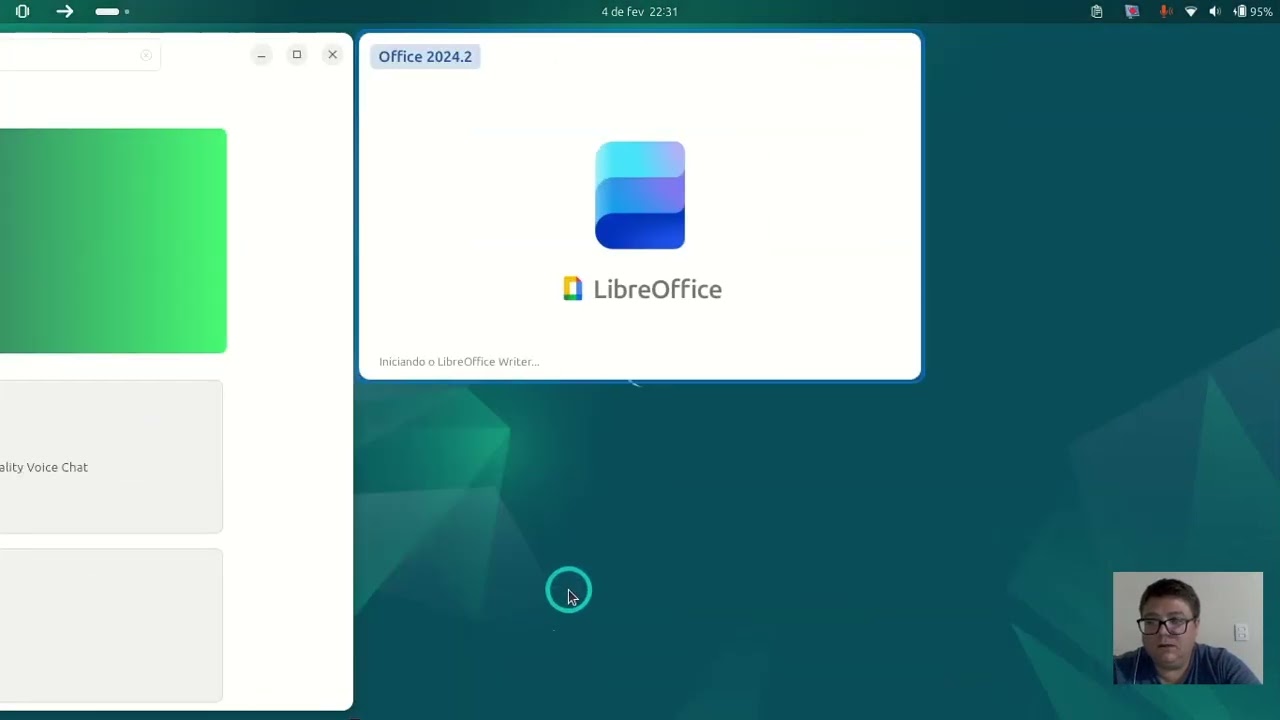Click 'Iniciando o LibreOffice Writer...' status text
This screenshot has height=720, width=1280.
[459, 362]
